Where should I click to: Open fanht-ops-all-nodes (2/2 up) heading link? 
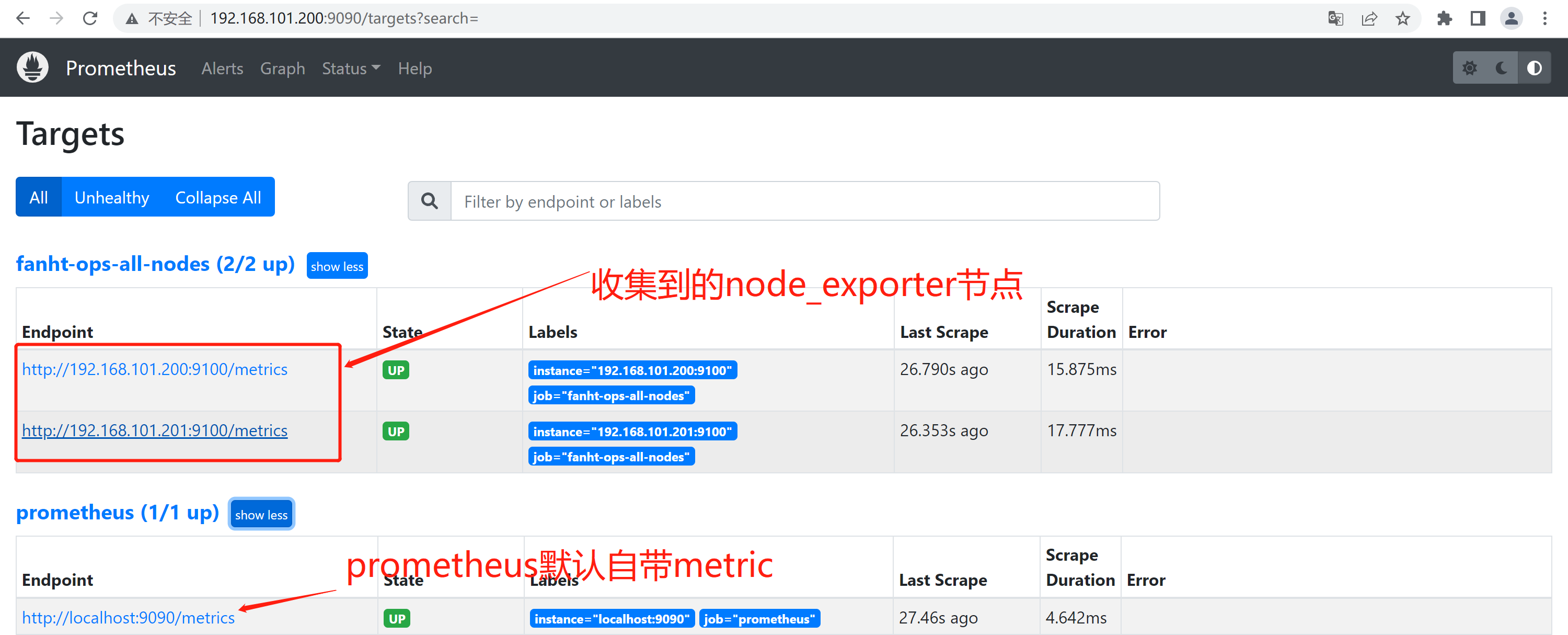point(155,264)
